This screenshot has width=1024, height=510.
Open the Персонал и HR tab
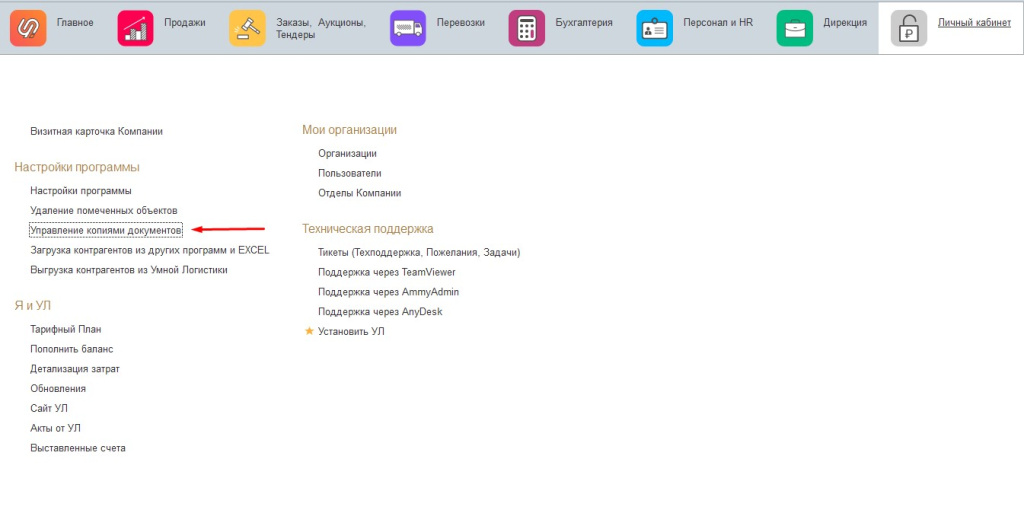(718, 23)
